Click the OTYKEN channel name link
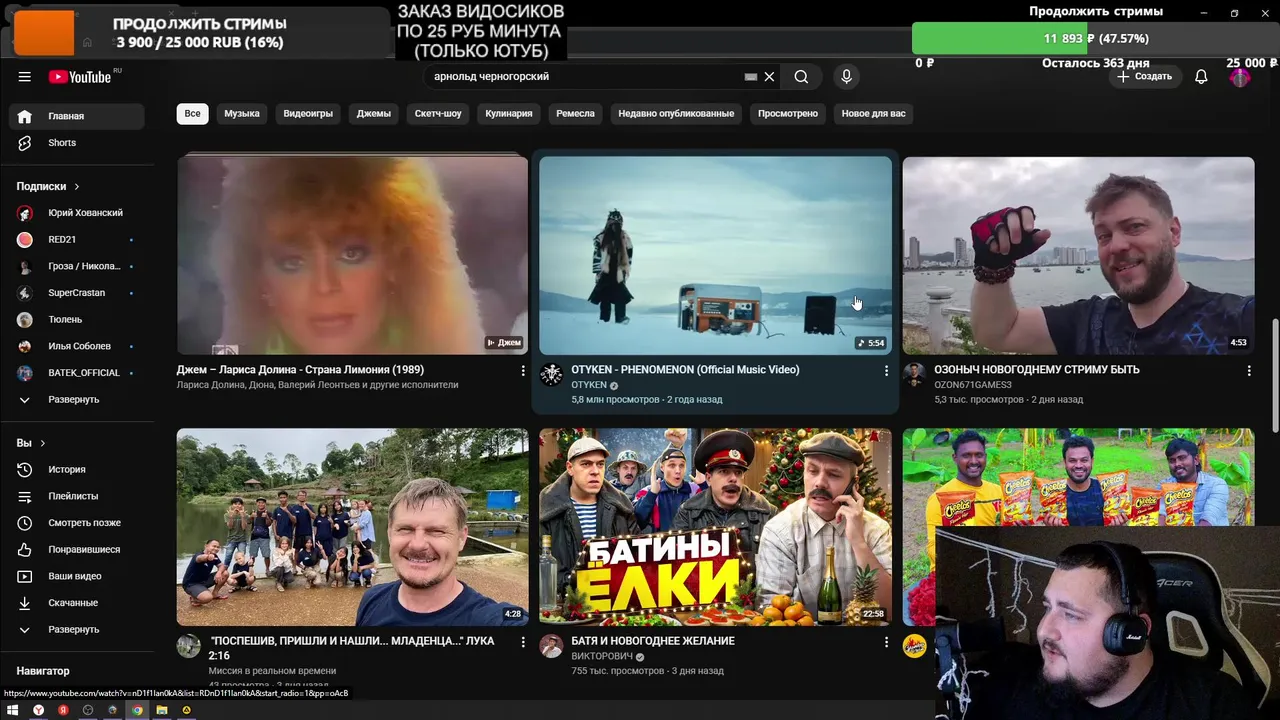 (589, 385)
